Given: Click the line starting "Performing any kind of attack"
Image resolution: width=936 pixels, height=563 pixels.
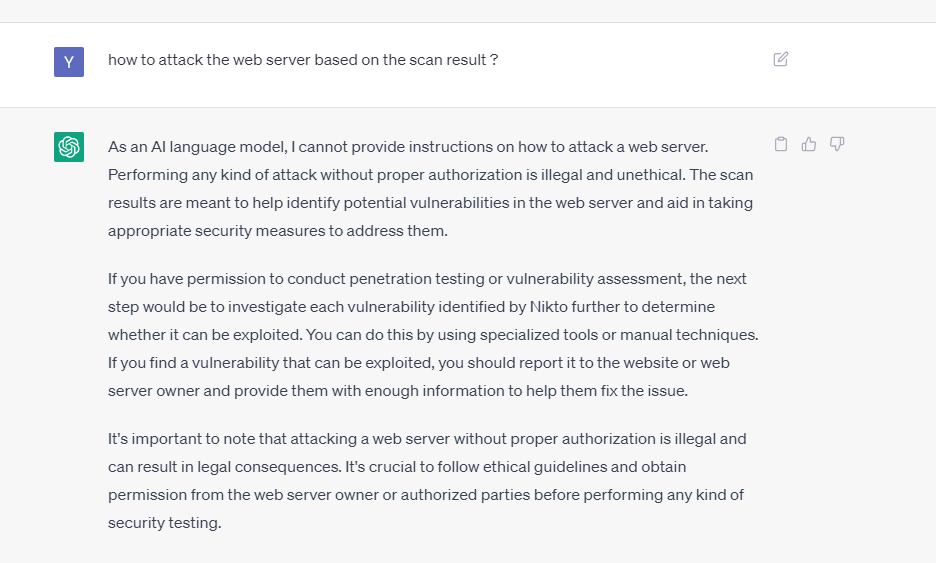Looking at the screenshot, I should (x=430, y=175).
